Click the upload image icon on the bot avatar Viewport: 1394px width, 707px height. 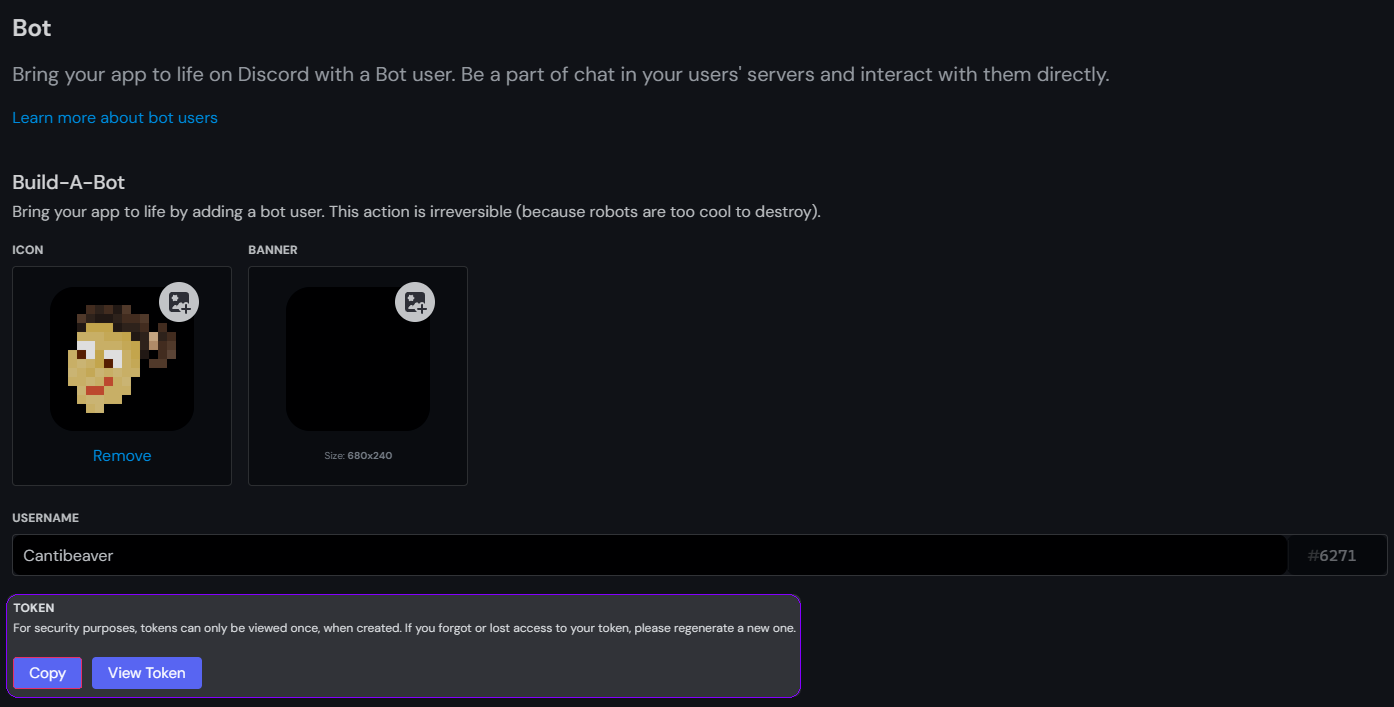179,302
